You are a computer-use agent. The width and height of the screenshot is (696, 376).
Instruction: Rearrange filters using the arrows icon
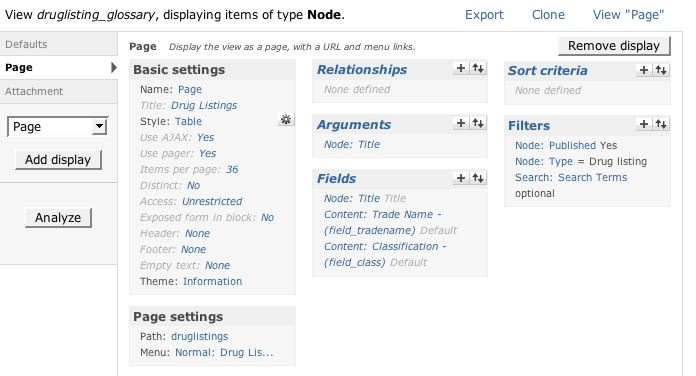point(661,124)
